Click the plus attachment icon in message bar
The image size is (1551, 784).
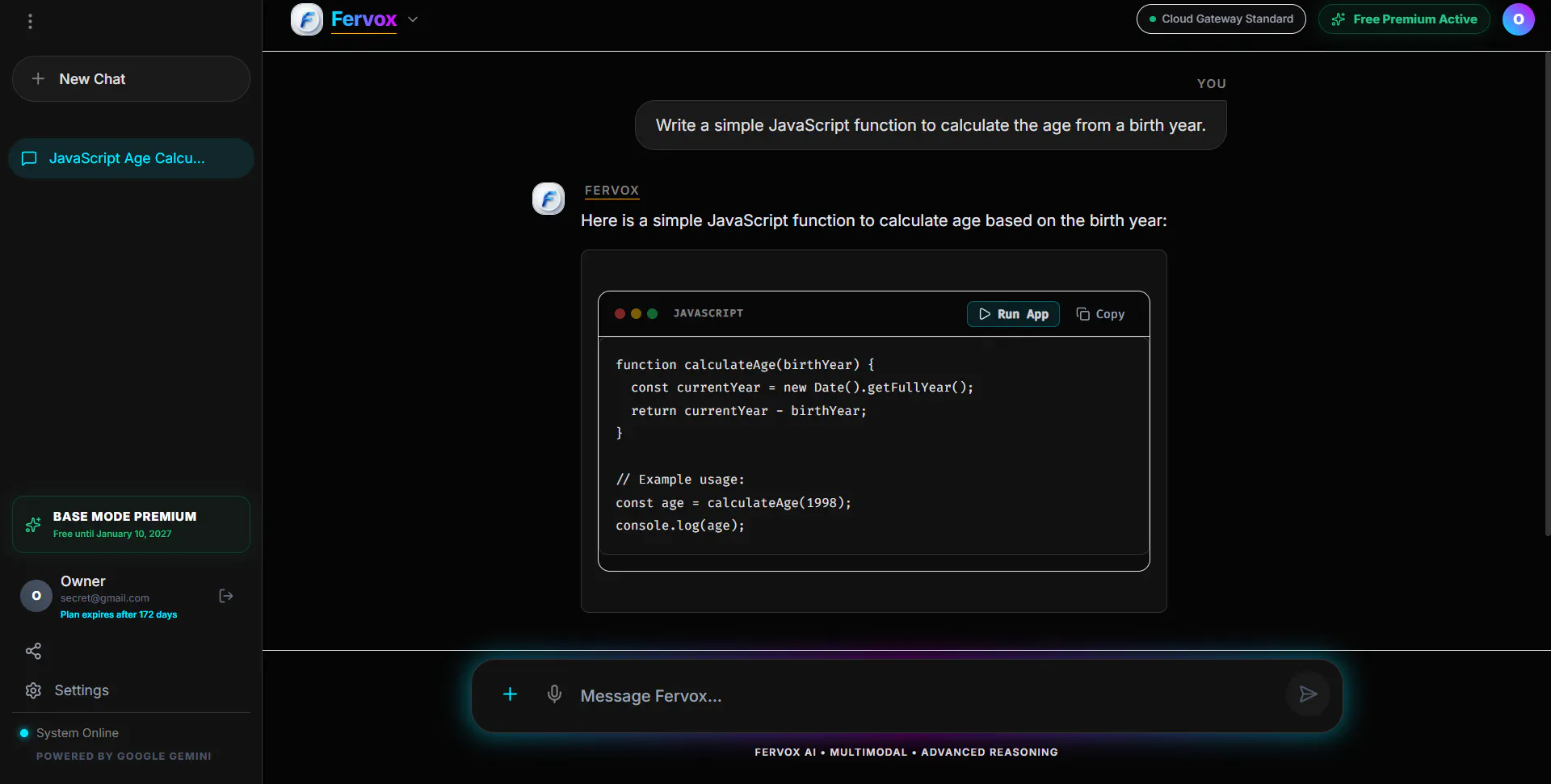click(510, 694)
